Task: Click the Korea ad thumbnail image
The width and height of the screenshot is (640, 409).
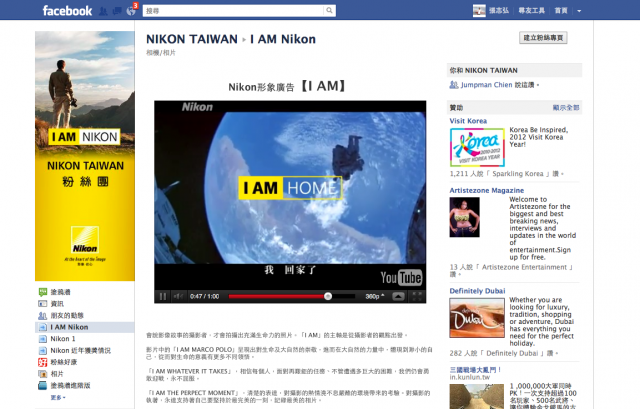Action: [x=477, y=147]
